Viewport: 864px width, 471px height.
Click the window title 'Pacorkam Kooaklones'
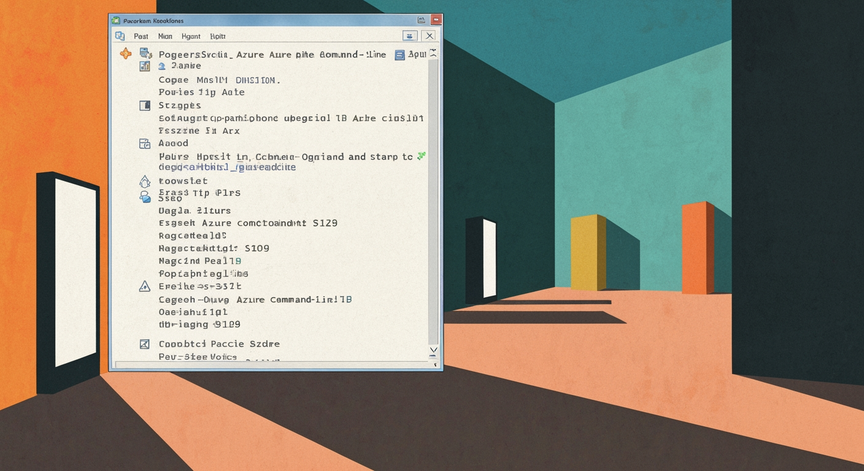[154, 20]
